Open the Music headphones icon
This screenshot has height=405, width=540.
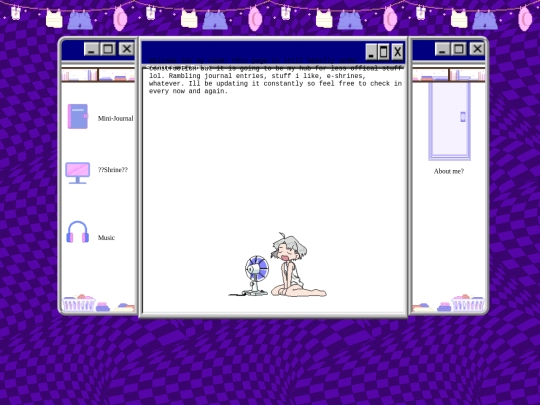tap(77, 232)
